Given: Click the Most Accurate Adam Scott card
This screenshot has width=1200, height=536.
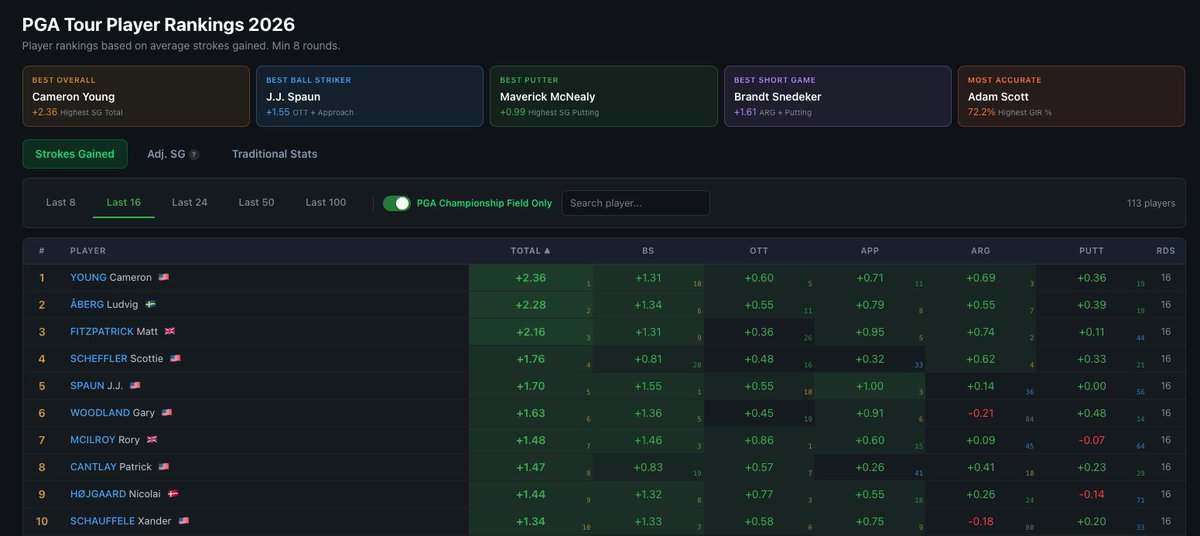Looking at the screenshot, I should (1071, 96).
